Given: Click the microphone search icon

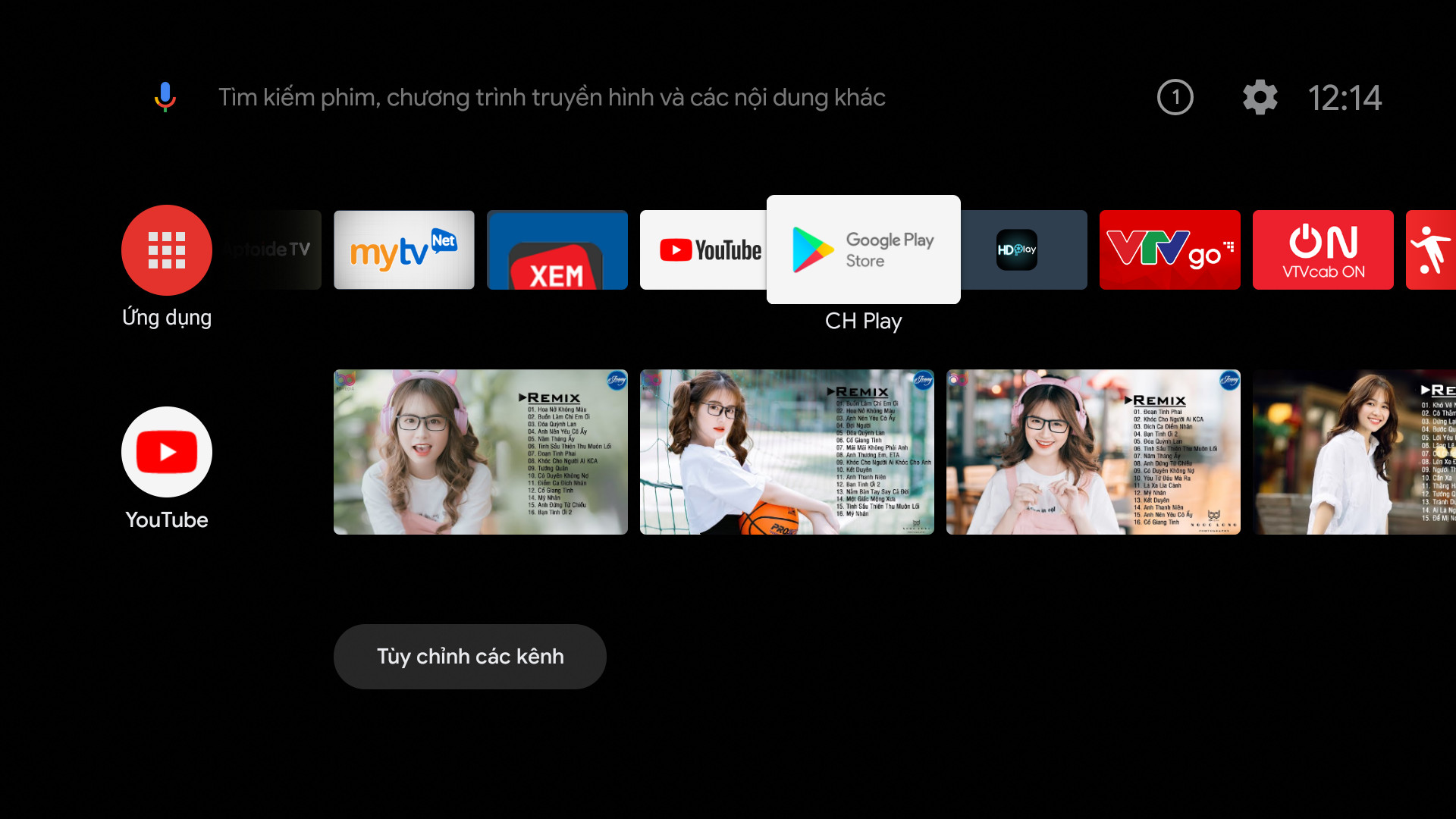Looking at the screenshot, I should point(167,97).
